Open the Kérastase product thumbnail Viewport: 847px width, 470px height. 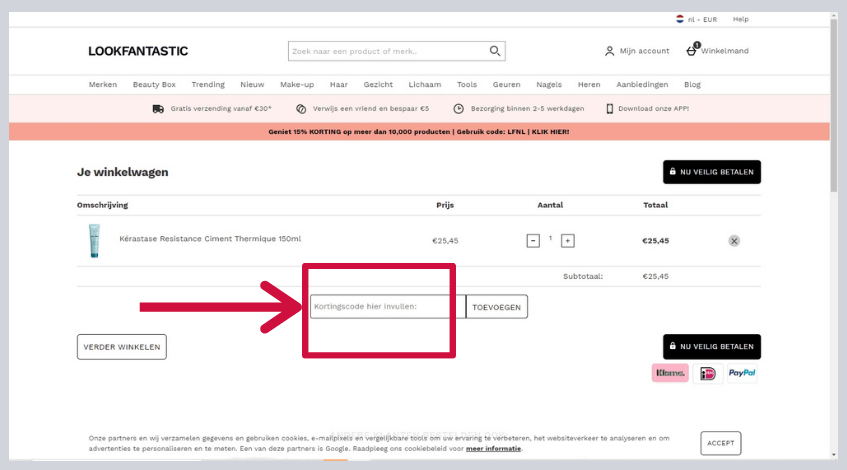tap(94, 240)
